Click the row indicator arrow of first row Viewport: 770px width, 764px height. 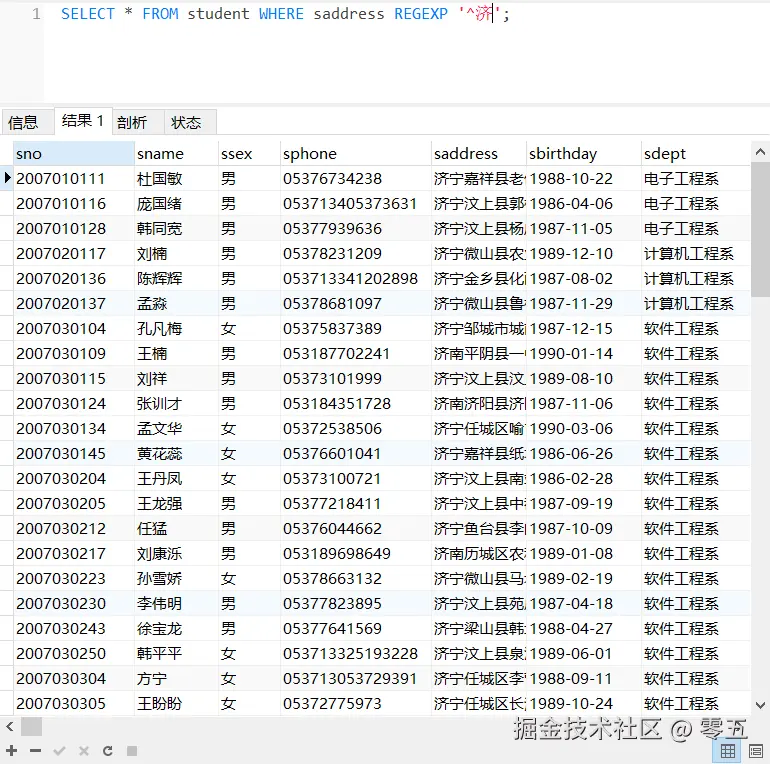click(7, 178)
